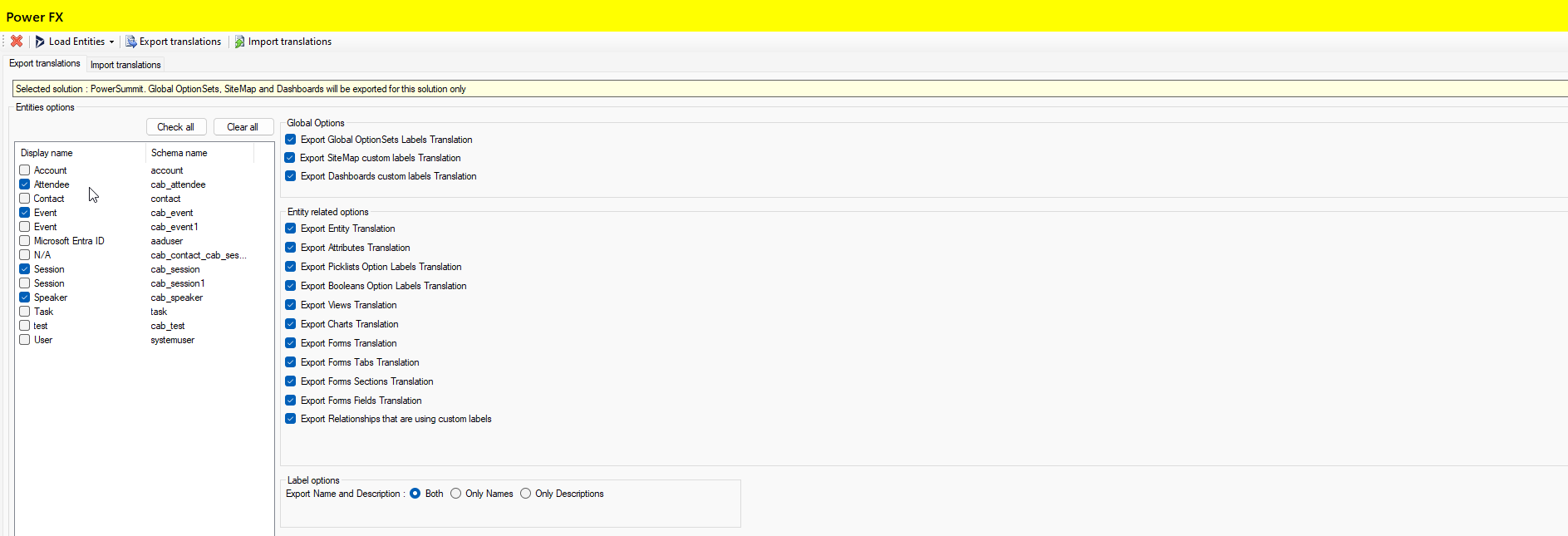Tick the Account entity checkbox
This screenshot has width=1568, height=536.
(x=25, y=170)
